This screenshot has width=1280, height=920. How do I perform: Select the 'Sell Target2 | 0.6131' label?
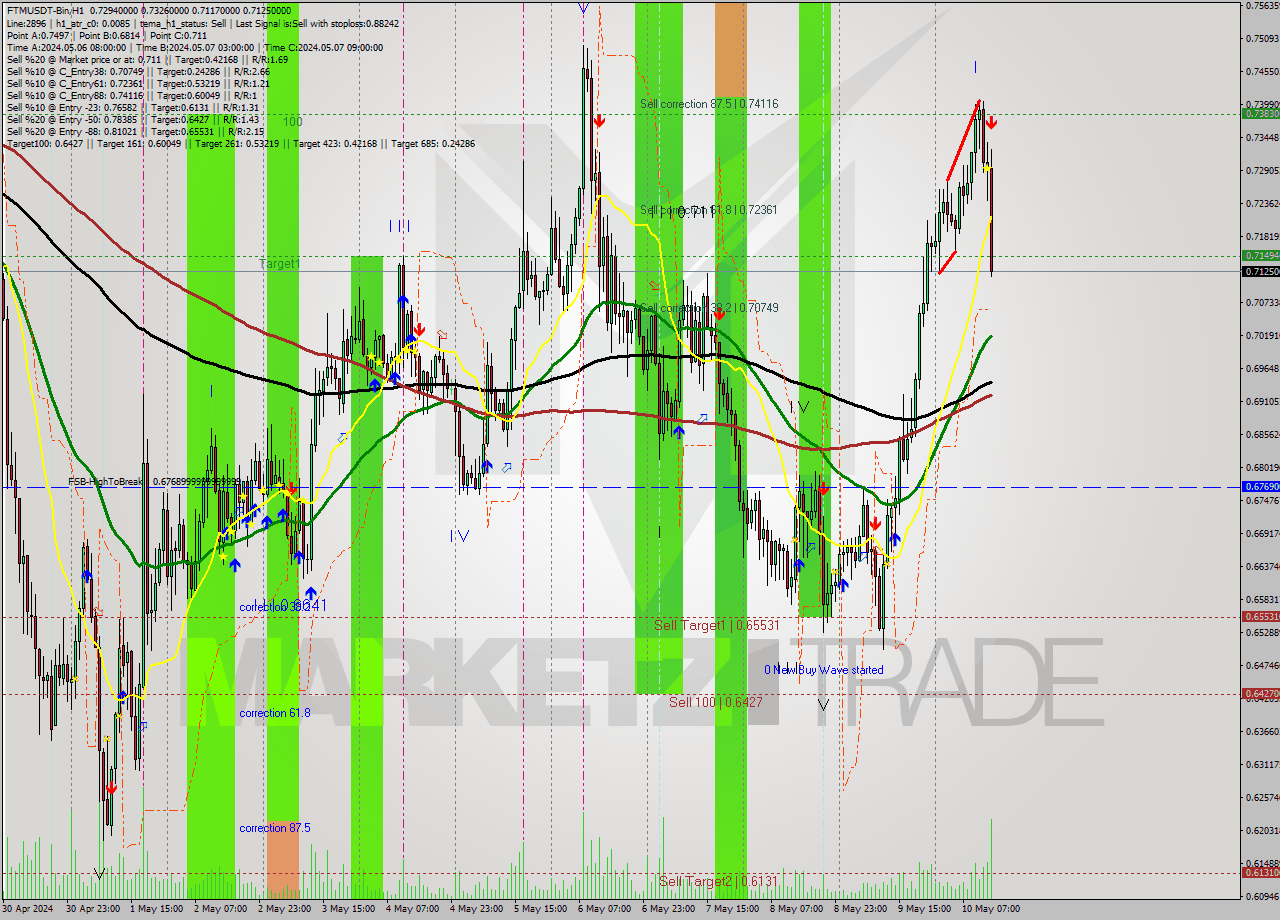[718, 881]
